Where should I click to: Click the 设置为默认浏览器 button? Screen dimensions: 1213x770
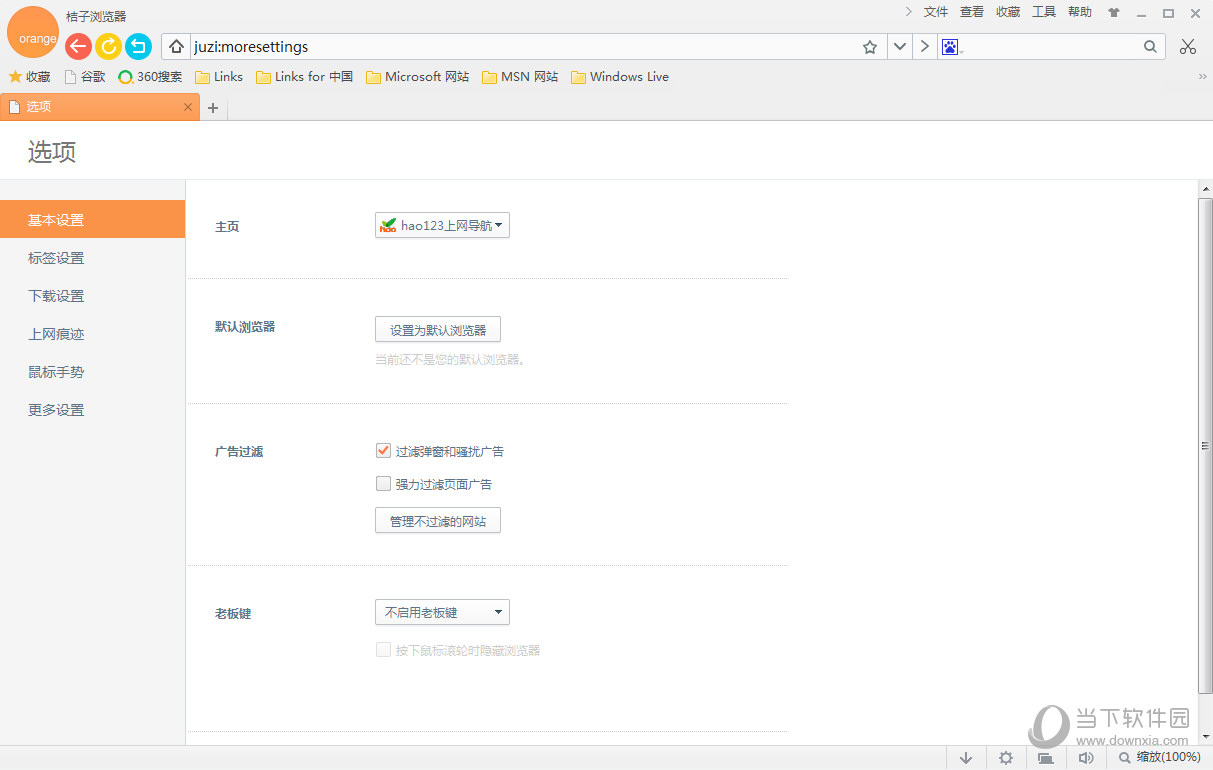[437, 330]
